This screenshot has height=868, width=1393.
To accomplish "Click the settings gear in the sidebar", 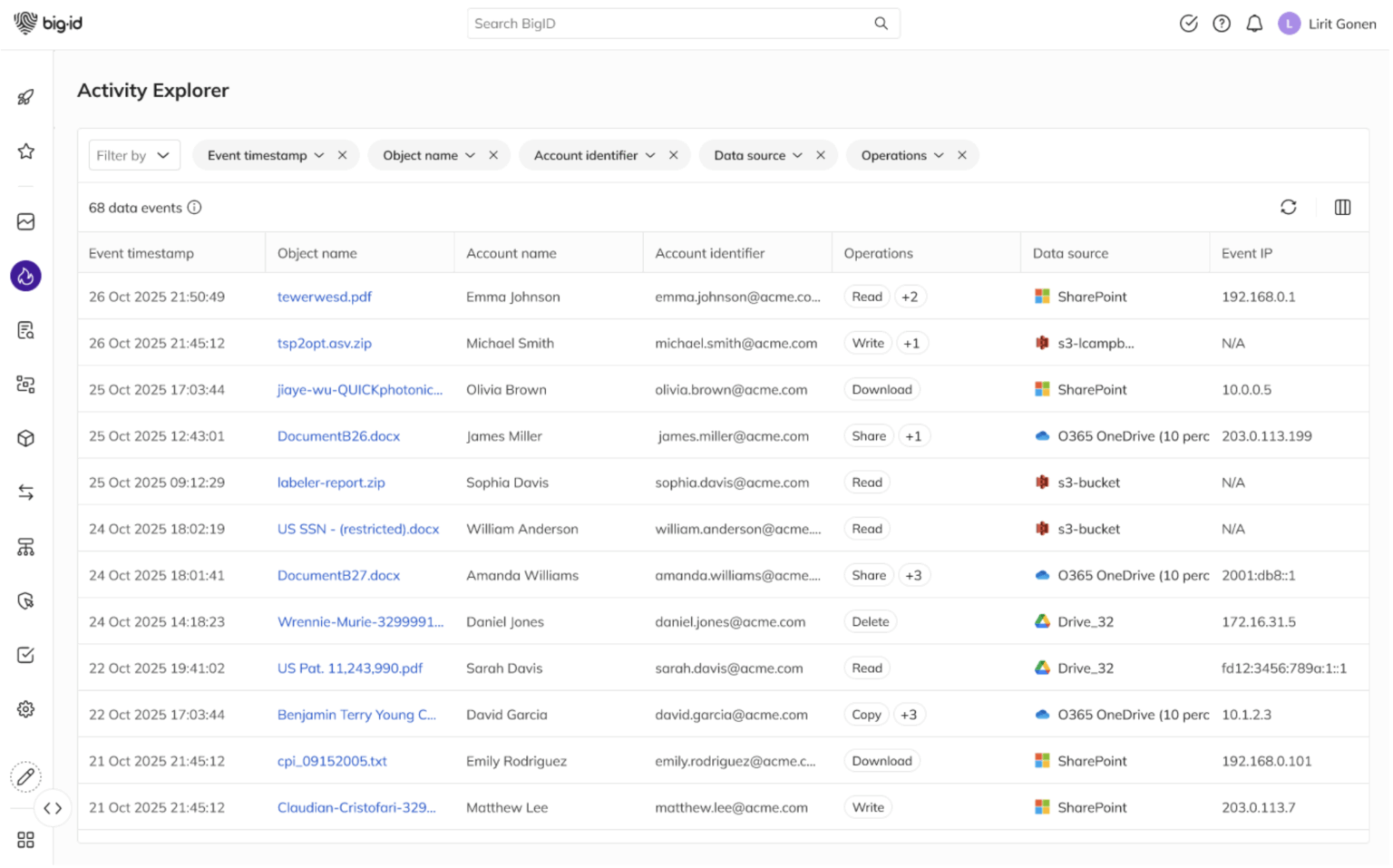I will pyautogui.click(x=25, y=711).
